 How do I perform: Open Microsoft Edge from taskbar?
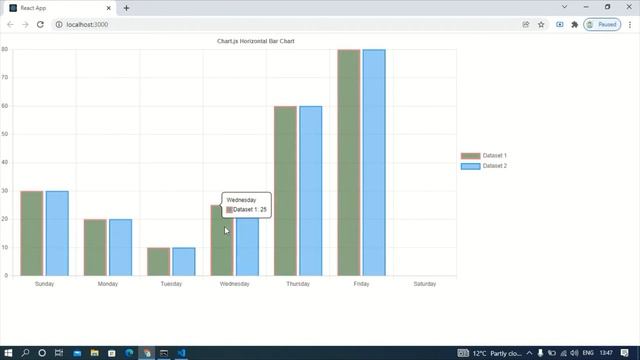129,353
